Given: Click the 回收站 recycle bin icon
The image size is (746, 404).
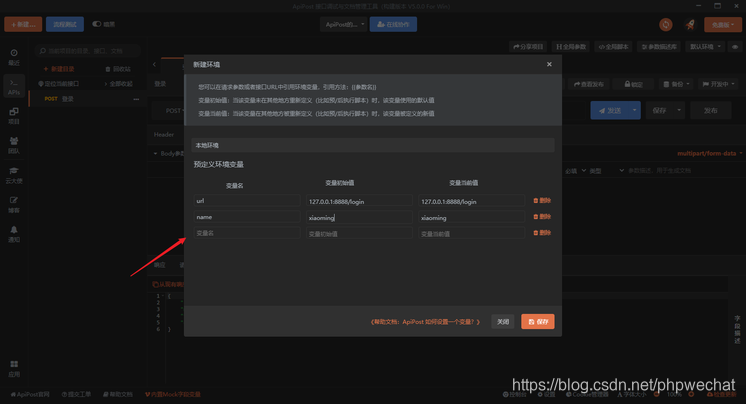Looking at the screenshot, I should pos(118,69).
